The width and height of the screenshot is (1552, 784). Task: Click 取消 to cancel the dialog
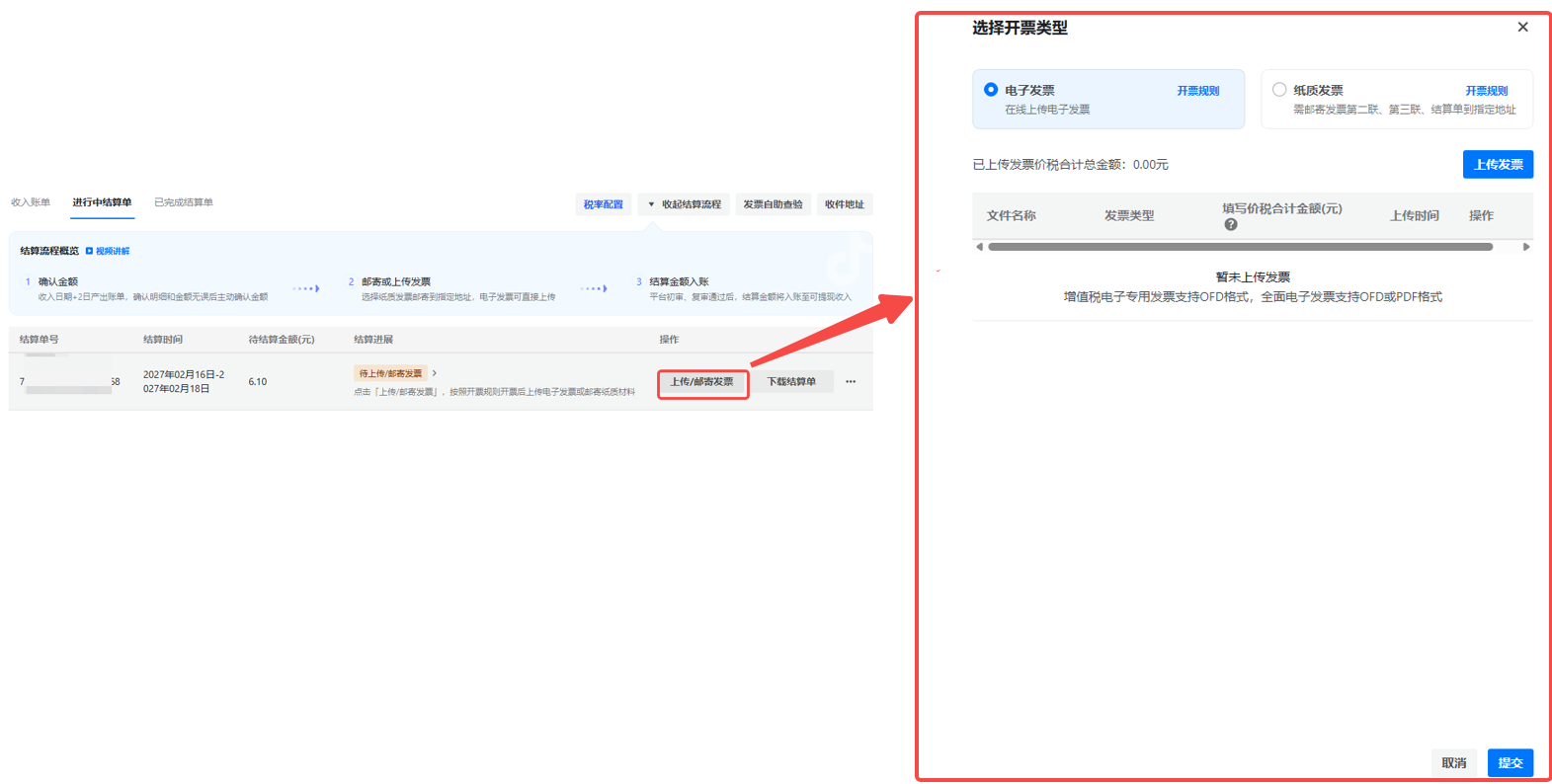(x=1453, y=762)
